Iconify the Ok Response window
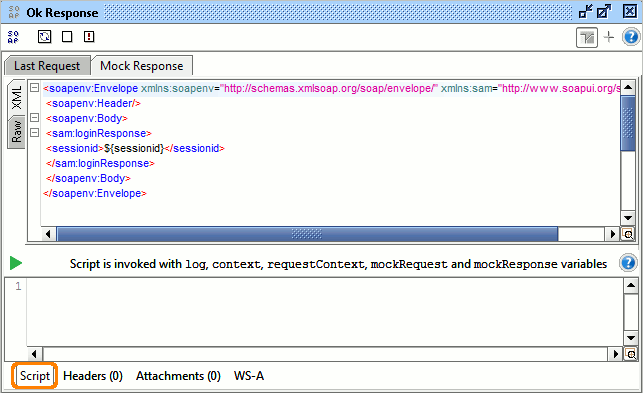The image size is (643, 393). point(585,11)
